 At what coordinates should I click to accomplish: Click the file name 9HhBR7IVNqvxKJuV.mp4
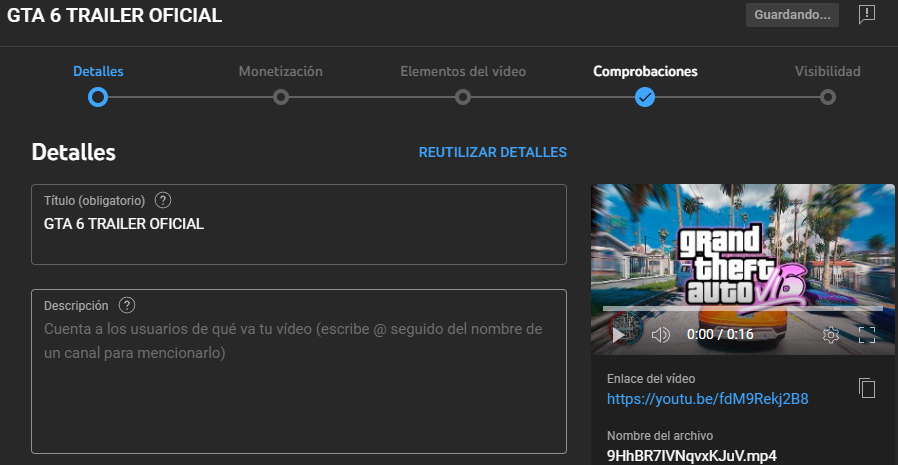[692, 456]
